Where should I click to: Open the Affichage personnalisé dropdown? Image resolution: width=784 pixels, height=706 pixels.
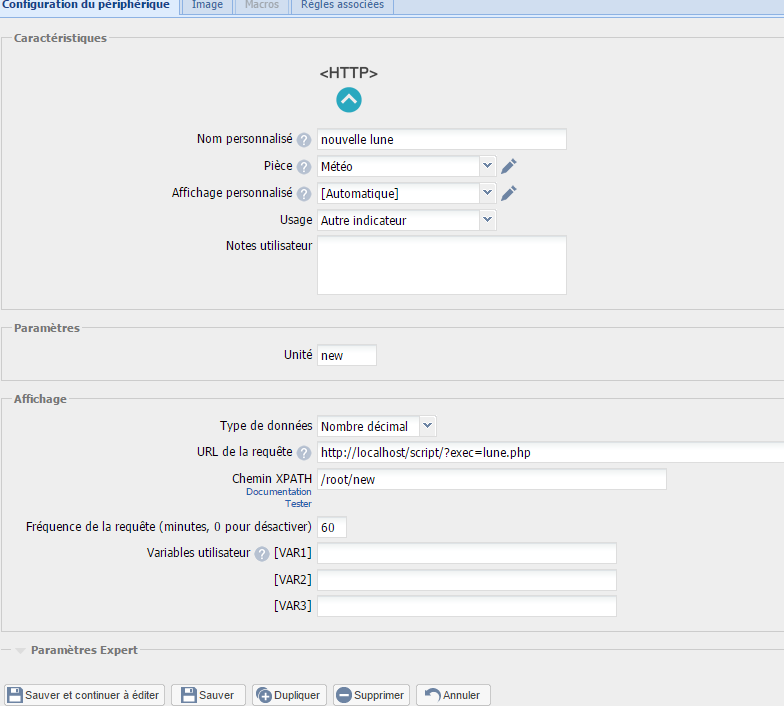(406, 193)
